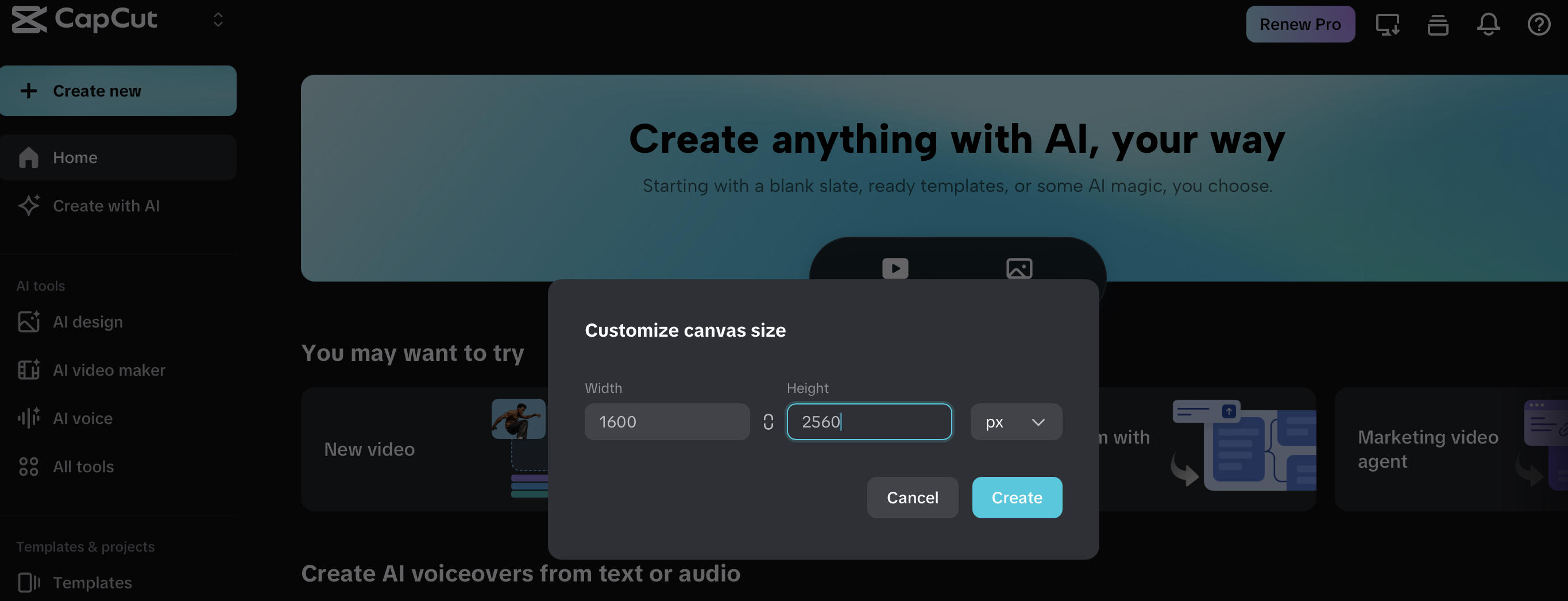The width and height of the screenshot is (1568, 601).
Task: Click the flowchart illustration card
Action: [1208, 449]
